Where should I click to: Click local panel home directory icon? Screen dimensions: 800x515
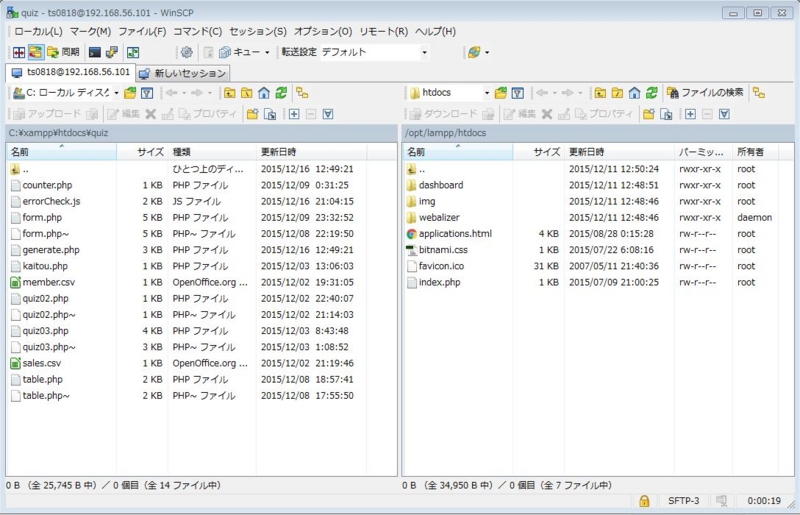click(x=264, y=93)
